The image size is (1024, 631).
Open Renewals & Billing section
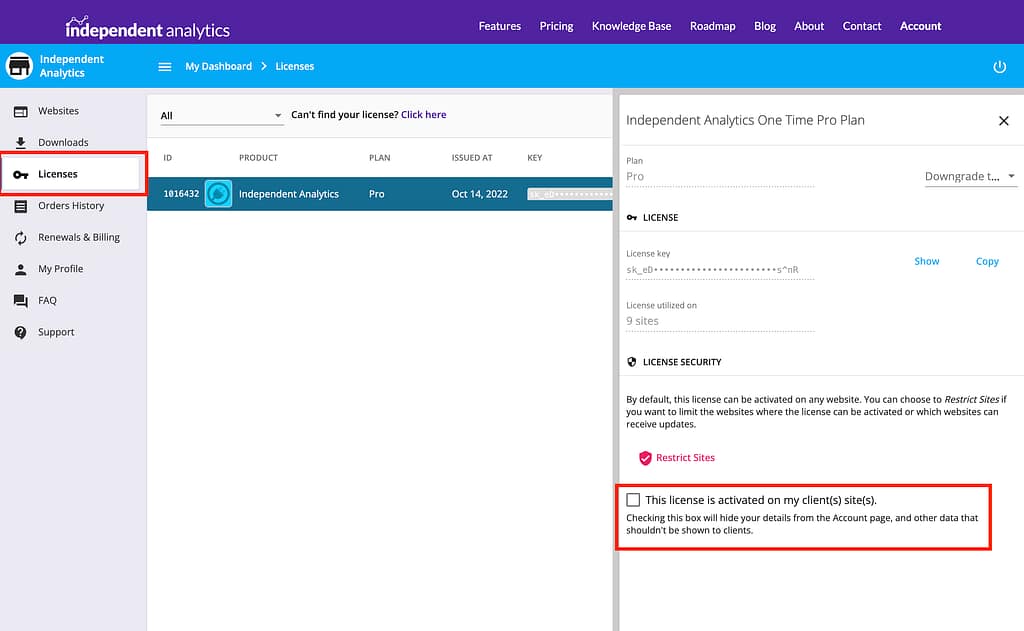[x=78, y=237]
